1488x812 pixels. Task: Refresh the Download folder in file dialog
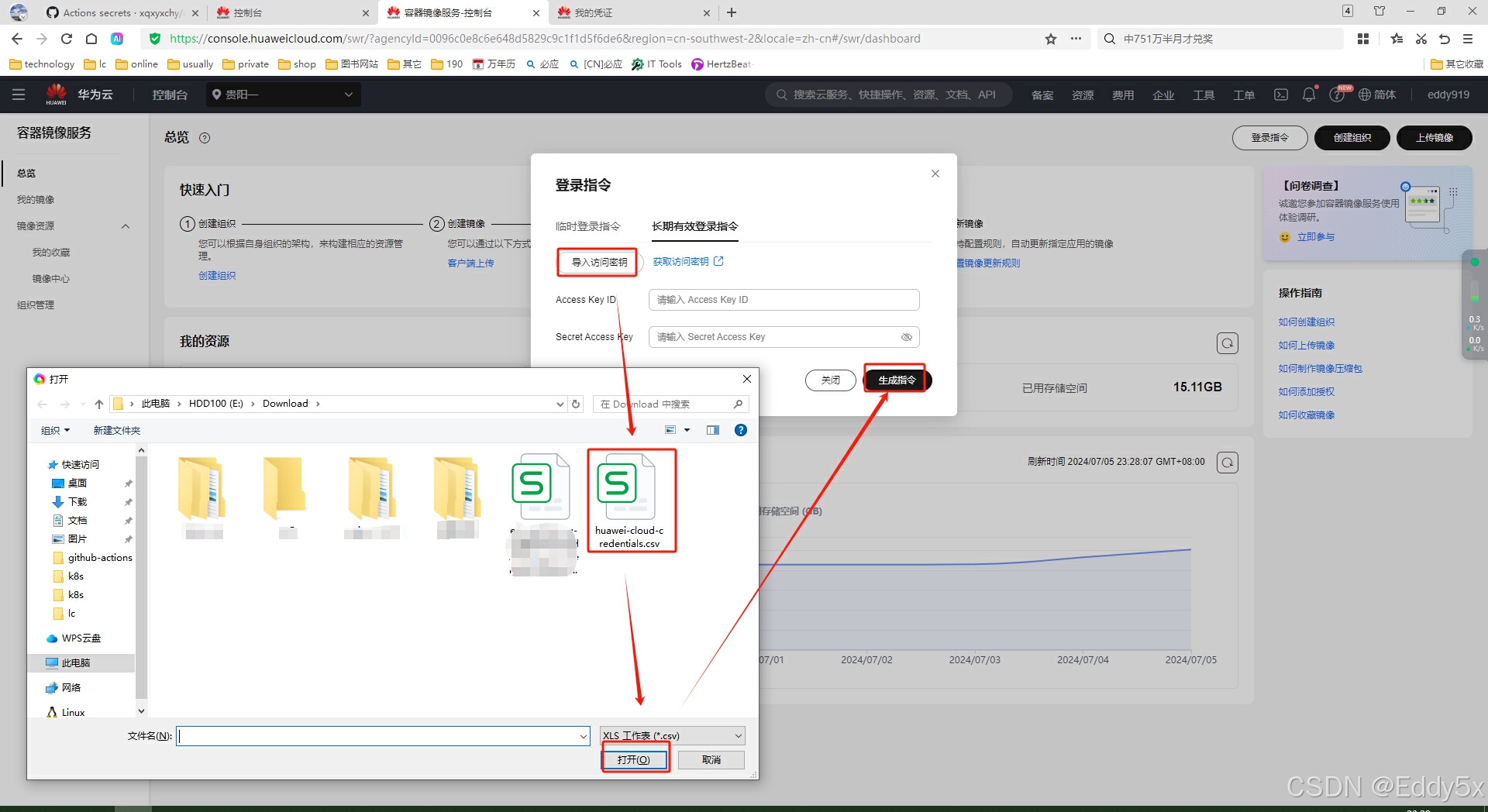pyautogui.click(x=576, y=404)
